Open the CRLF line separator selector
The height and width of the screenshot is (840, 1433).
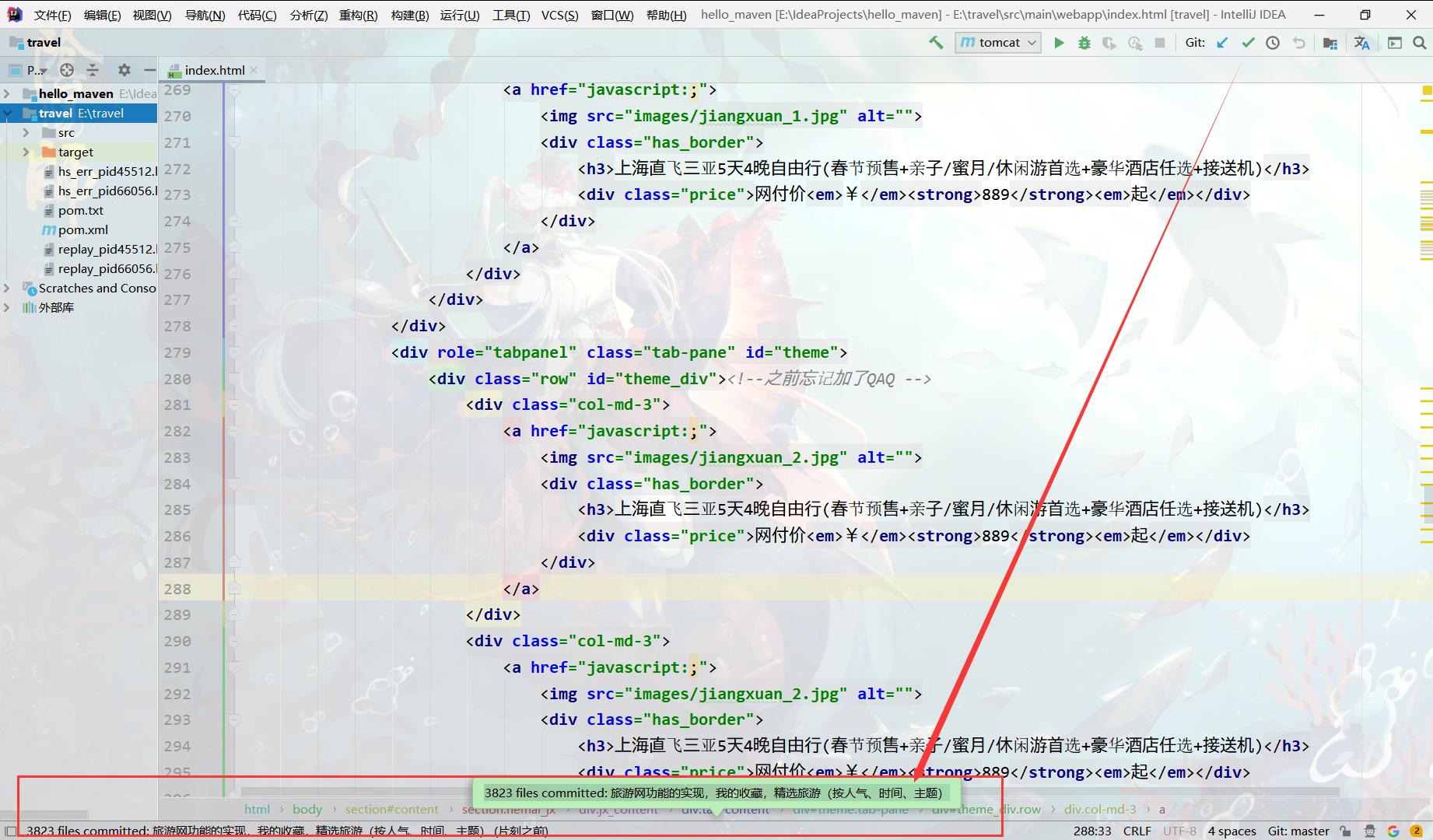tap(1137, 831)
